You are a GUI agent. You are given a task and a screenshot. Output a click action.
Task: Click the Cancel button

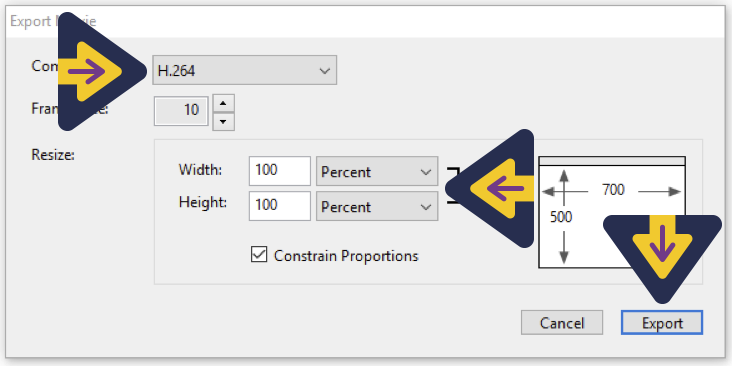pyautogui.click(x=562, y=323)
